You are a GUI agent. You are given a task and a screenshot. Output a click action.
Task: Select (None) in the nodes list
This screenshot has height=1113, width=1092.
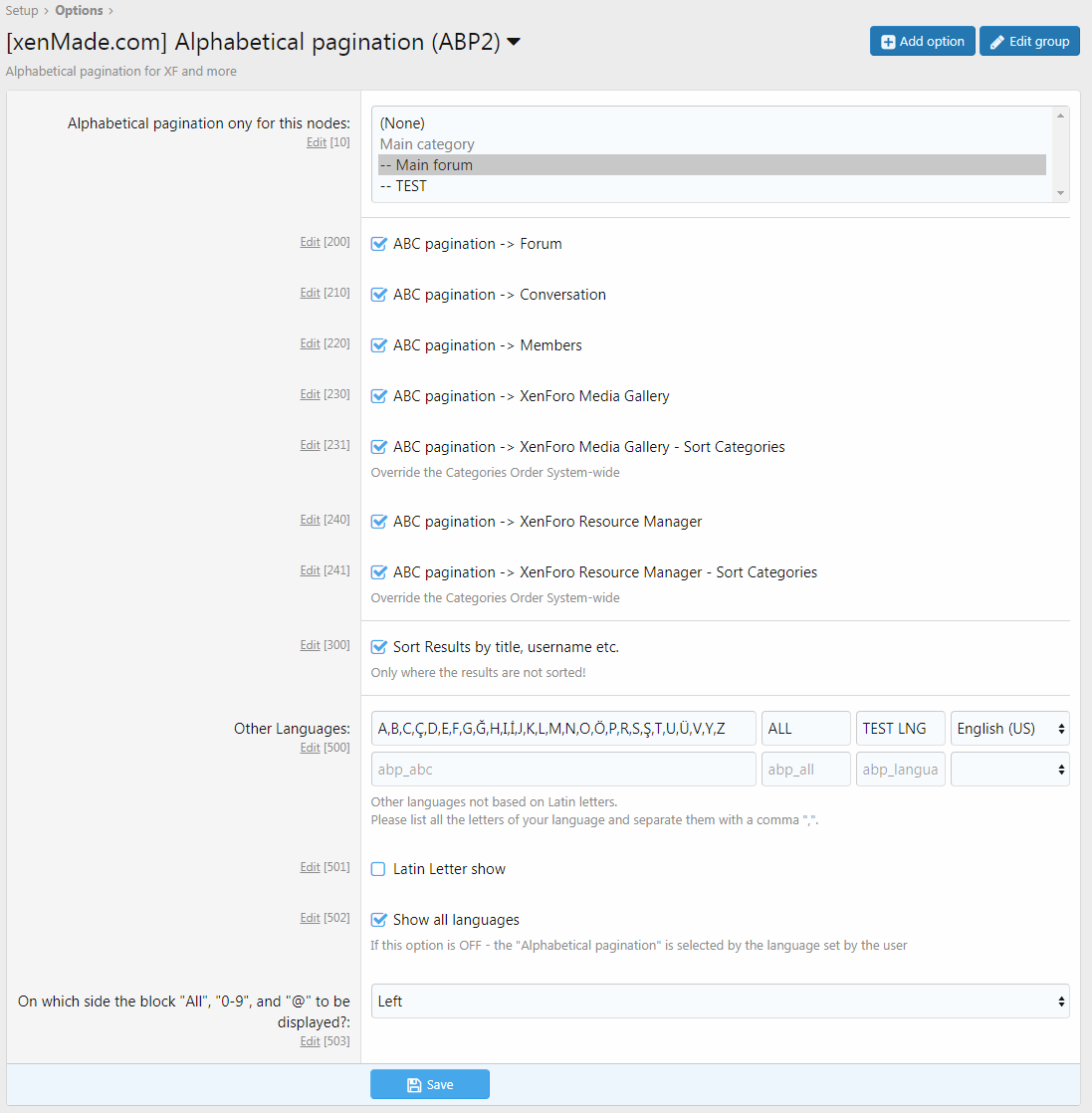coord(402,123)
